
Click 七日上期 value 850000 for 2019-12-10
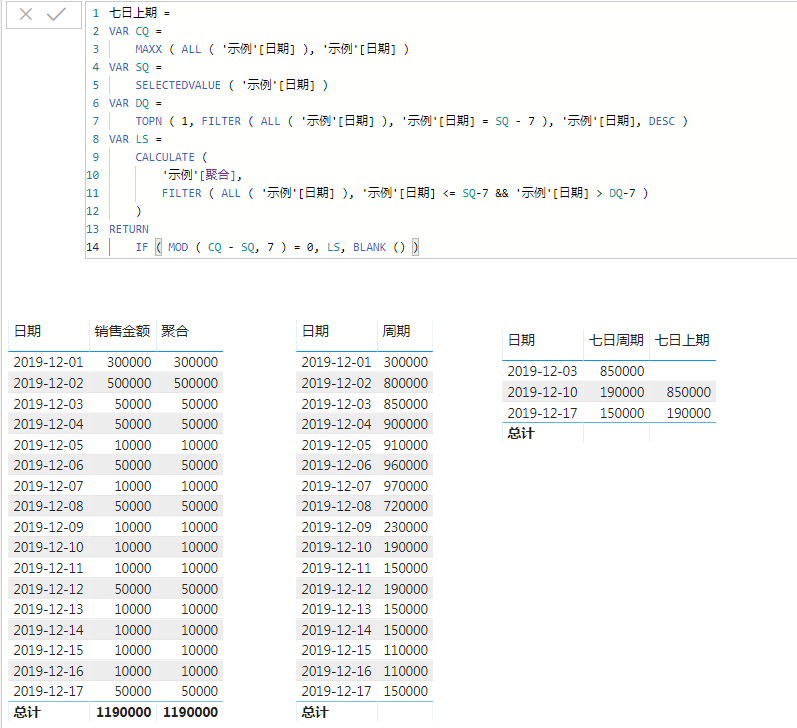point(688,392)
